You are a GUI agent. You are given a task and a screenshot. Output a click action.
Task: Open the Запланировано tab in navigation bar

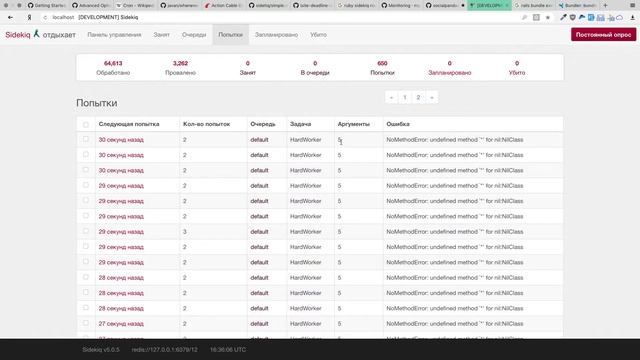point(276,35)
